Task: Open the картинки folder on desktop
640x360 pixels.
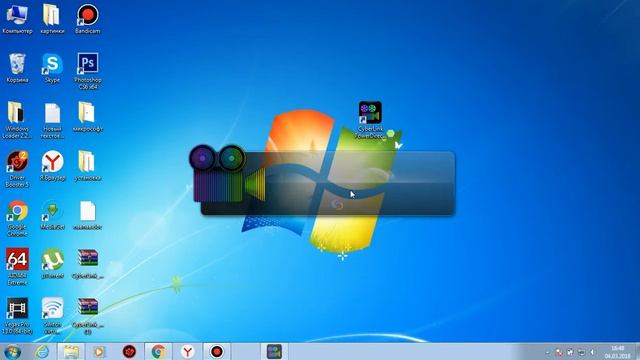Action: coord(52,18)
